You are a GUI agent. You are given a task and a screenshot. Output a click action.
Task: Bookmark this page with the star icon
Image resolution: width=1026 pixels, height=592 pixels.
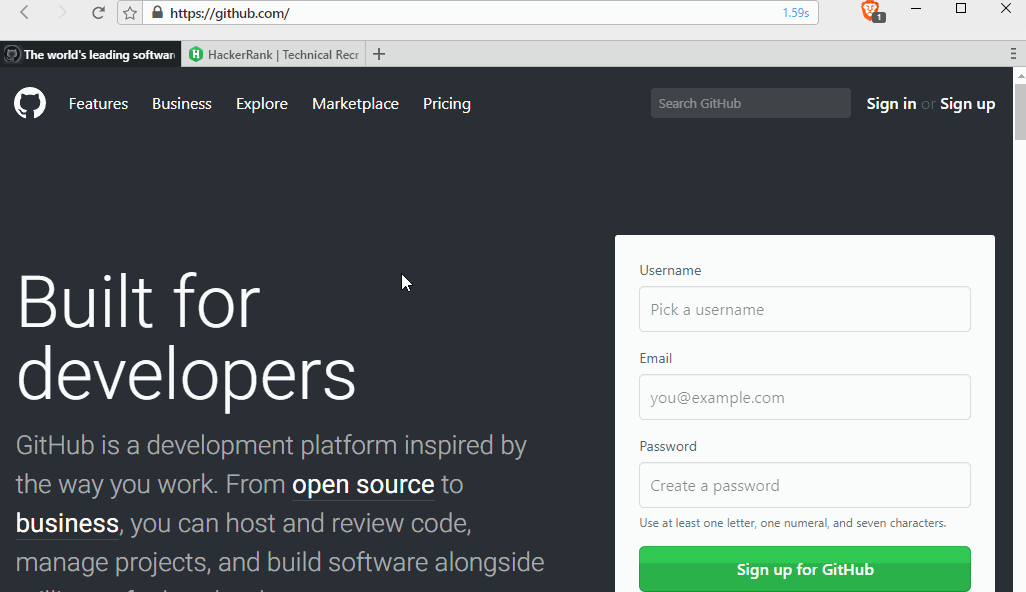130,13
